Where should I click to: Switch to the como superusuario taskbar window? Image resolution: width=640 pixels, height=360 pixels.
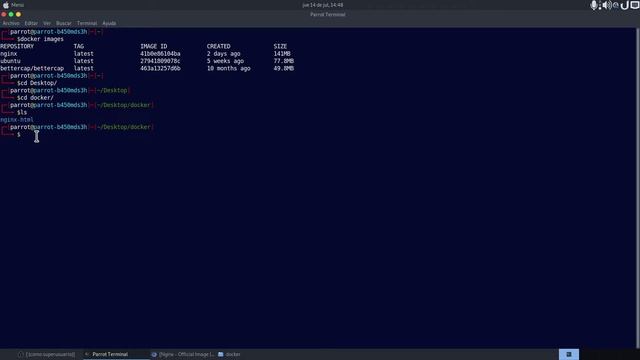(x=47, y=354)
